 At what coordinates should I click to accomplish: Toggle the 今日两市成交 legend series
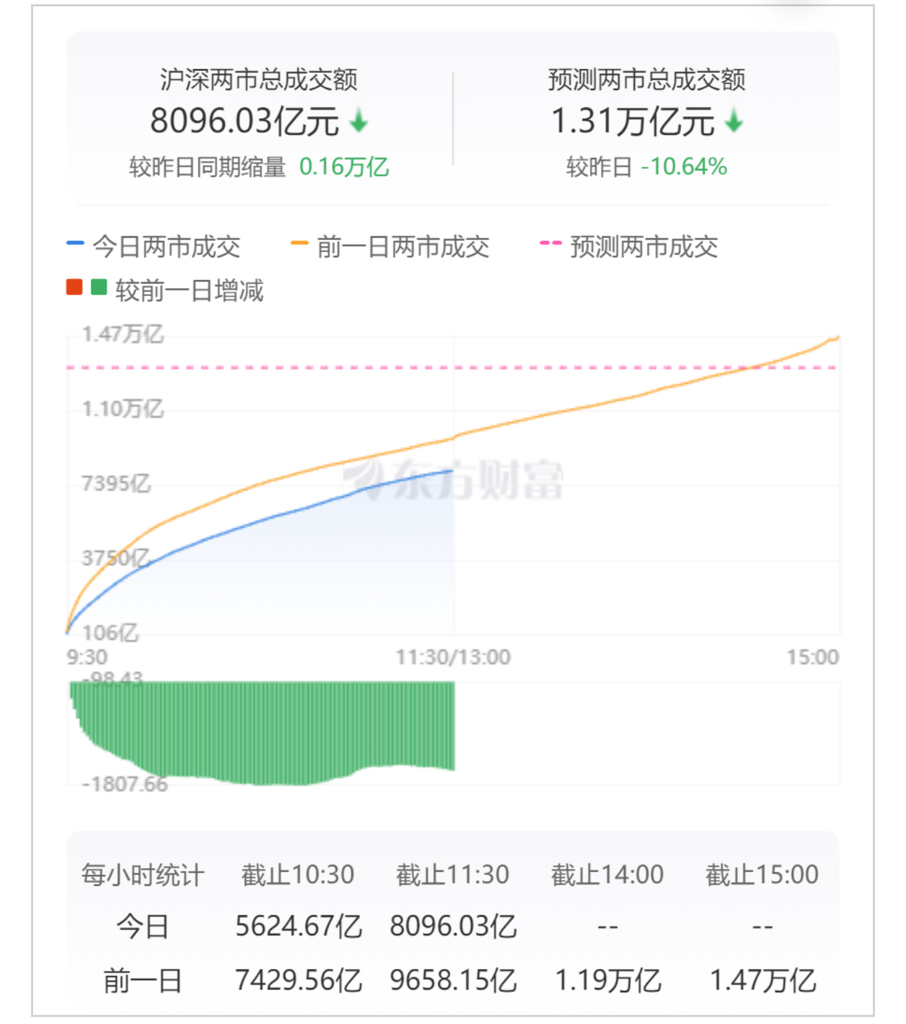pyautogui.click(x=154, y=247)
